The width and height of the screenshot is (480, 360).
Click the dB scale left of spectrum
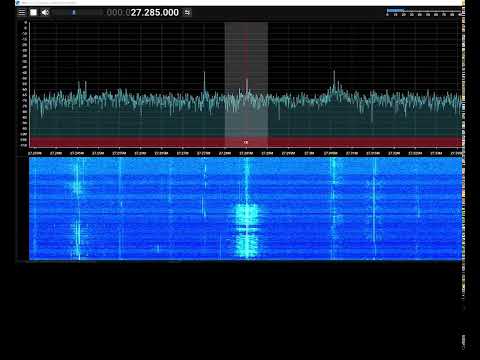(x=24, y=84)
